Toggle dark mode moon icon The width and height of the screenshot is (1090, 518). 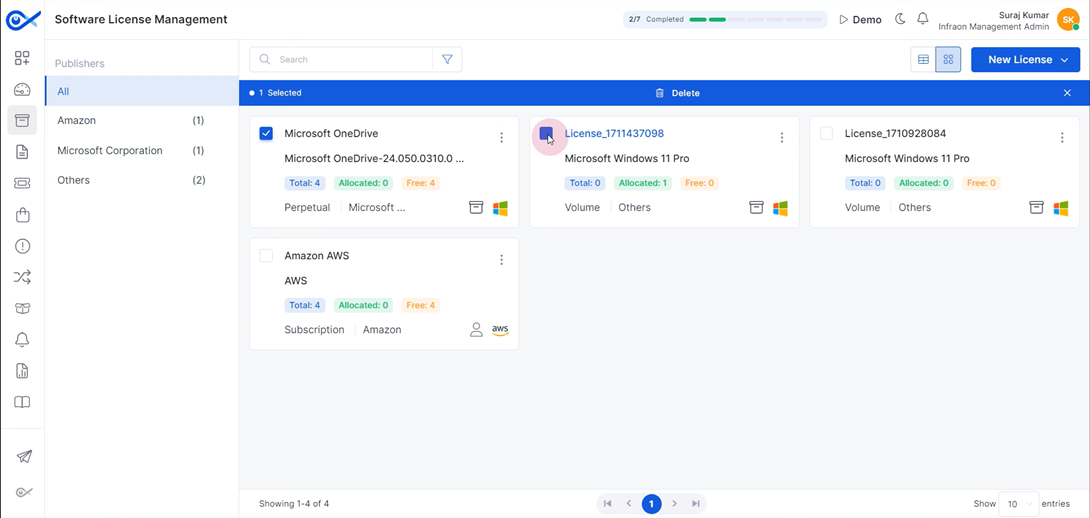point(900,19)
